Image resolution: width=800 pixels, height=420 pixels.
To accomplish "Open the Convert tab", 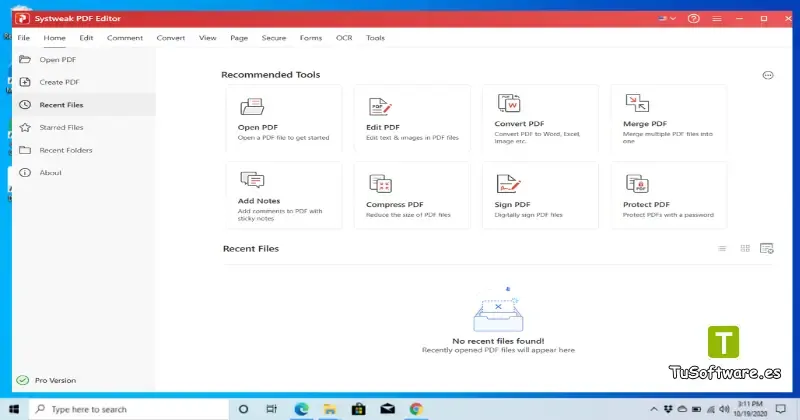I will pyautogui.click(x=170, y=38).
